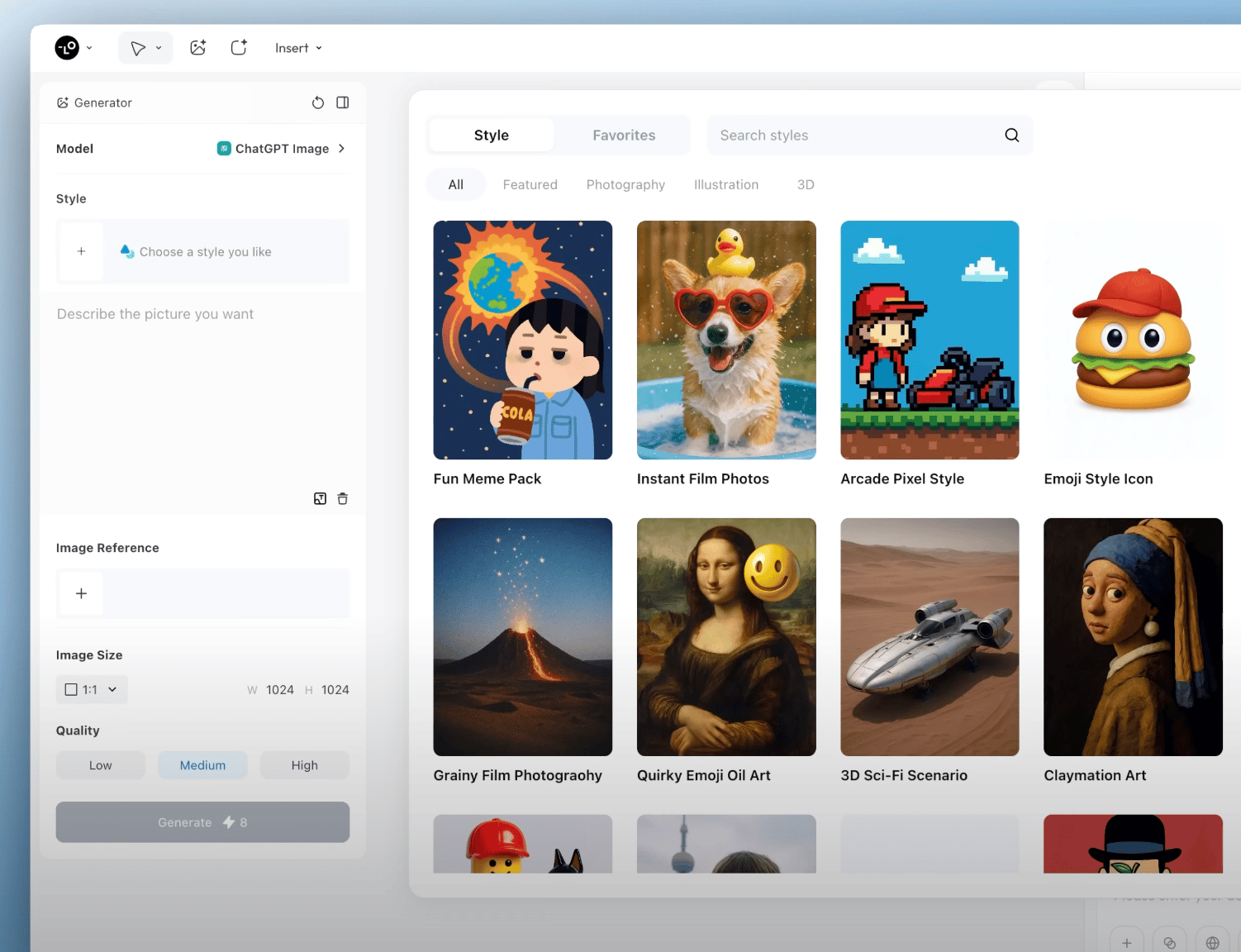Add an image reference with the plus button

[x=81, y=593]
